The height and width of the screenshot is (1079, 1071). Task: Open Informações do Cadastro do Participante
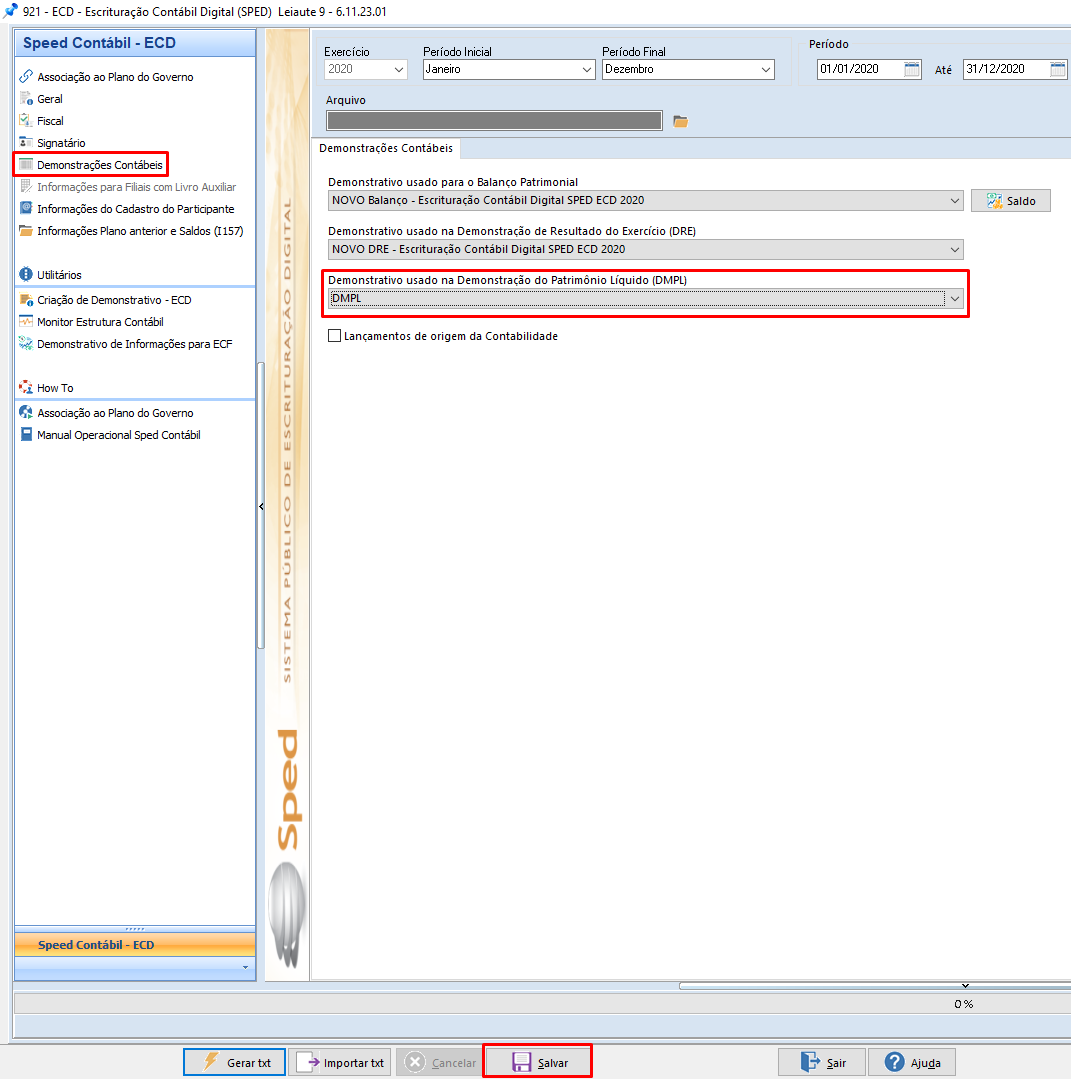(x=136, y=209)
